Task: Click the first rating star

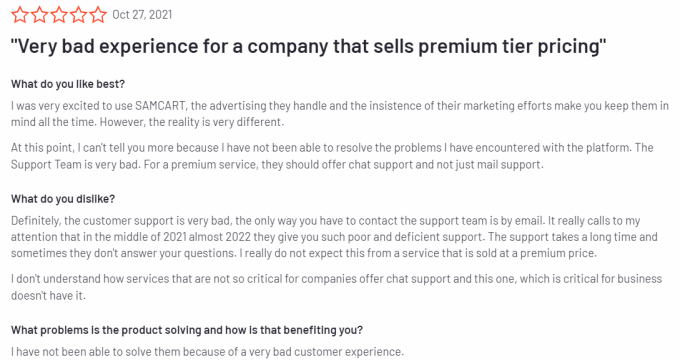Action: click(20, 15)
